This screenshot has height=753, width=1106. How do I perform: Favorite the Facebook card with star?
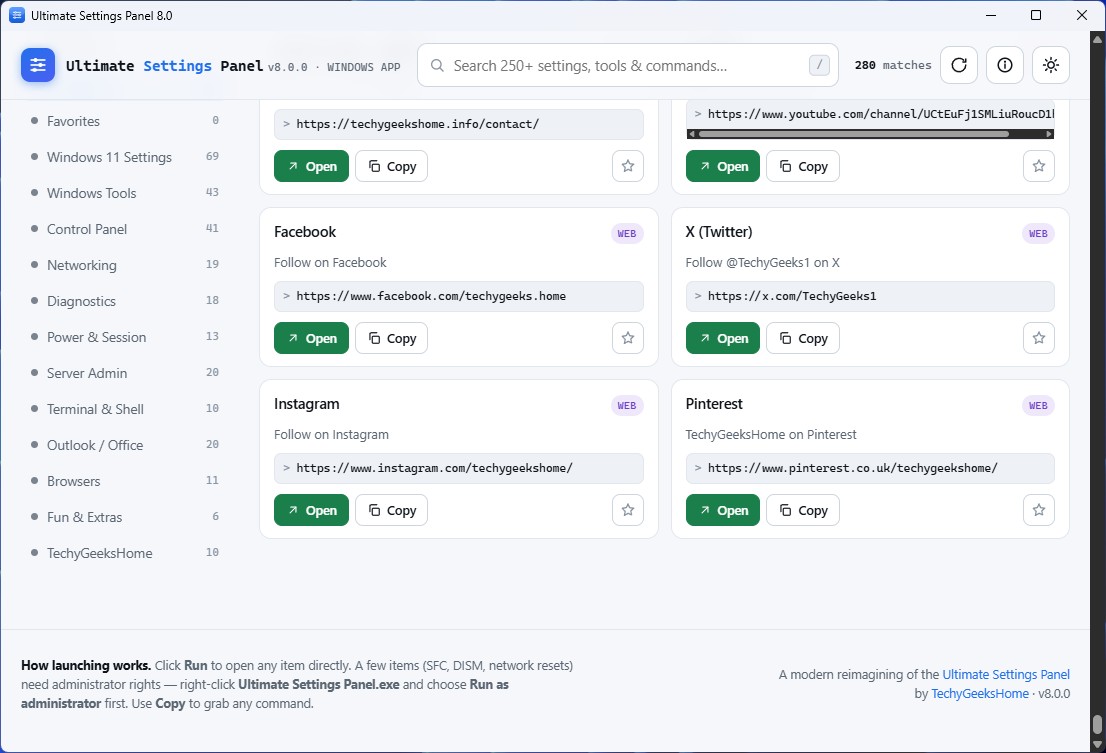628,338
